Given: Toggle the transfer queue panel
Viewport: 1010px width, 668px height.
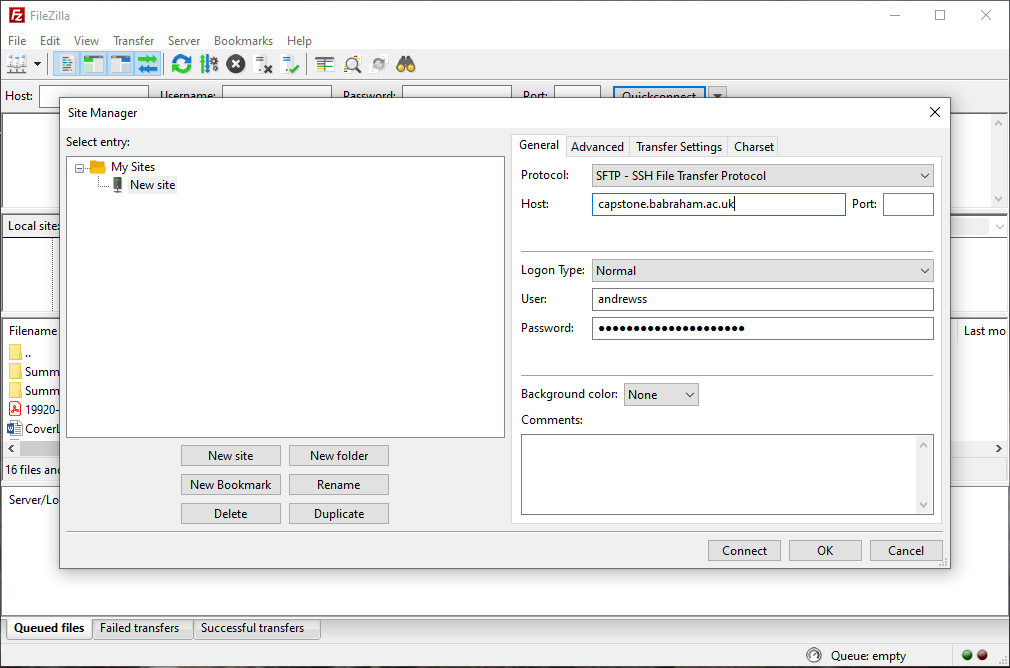Looking at the screenshot, I should coord(148,63).
